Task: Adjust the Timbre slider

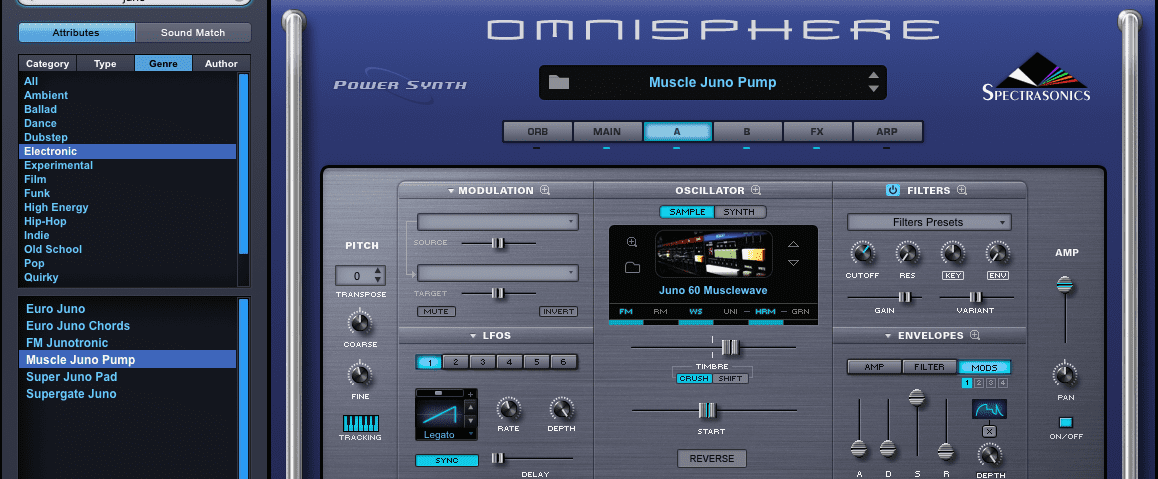Action: tap(730, 347)
